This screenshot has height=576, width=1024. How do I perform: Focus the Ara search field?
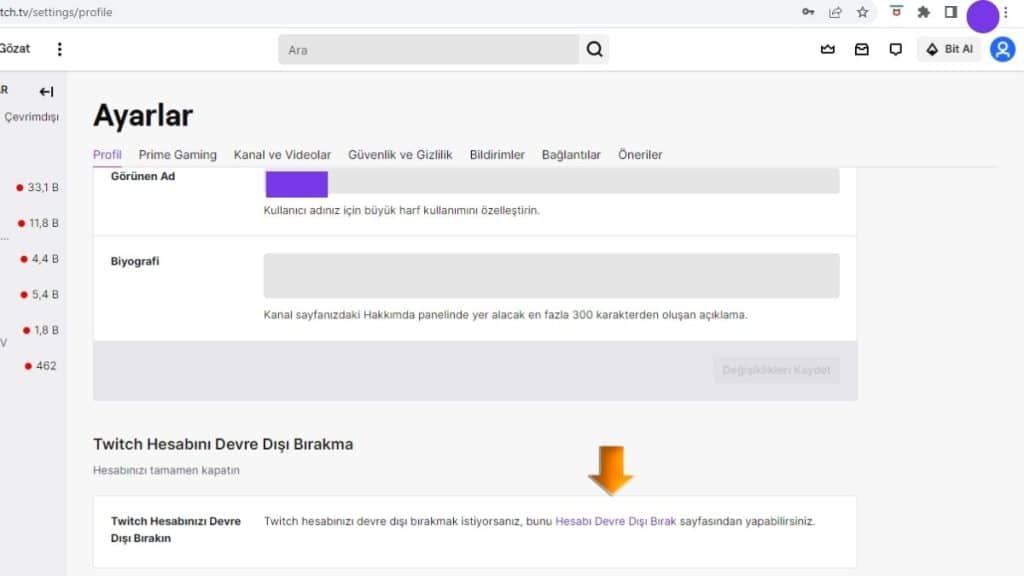click(x=428, y=50)
